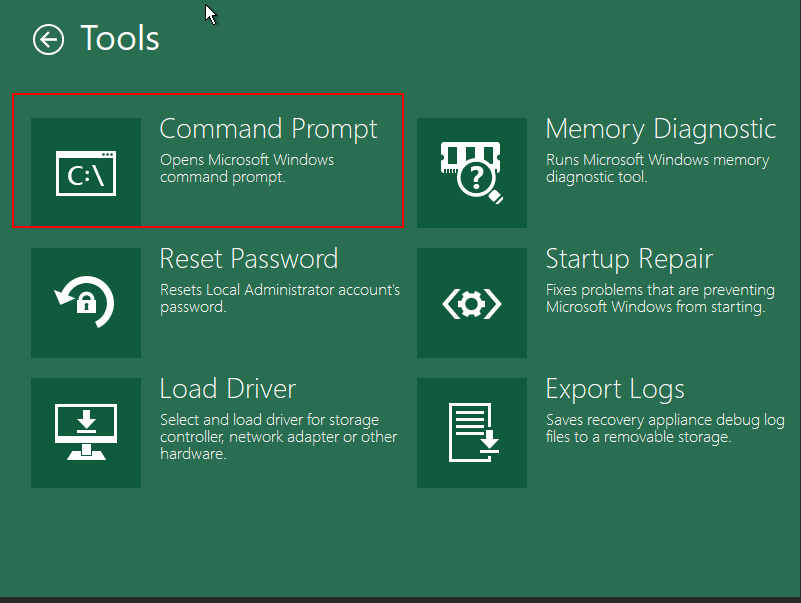Choose the Load Driver heading

[228, 388]
